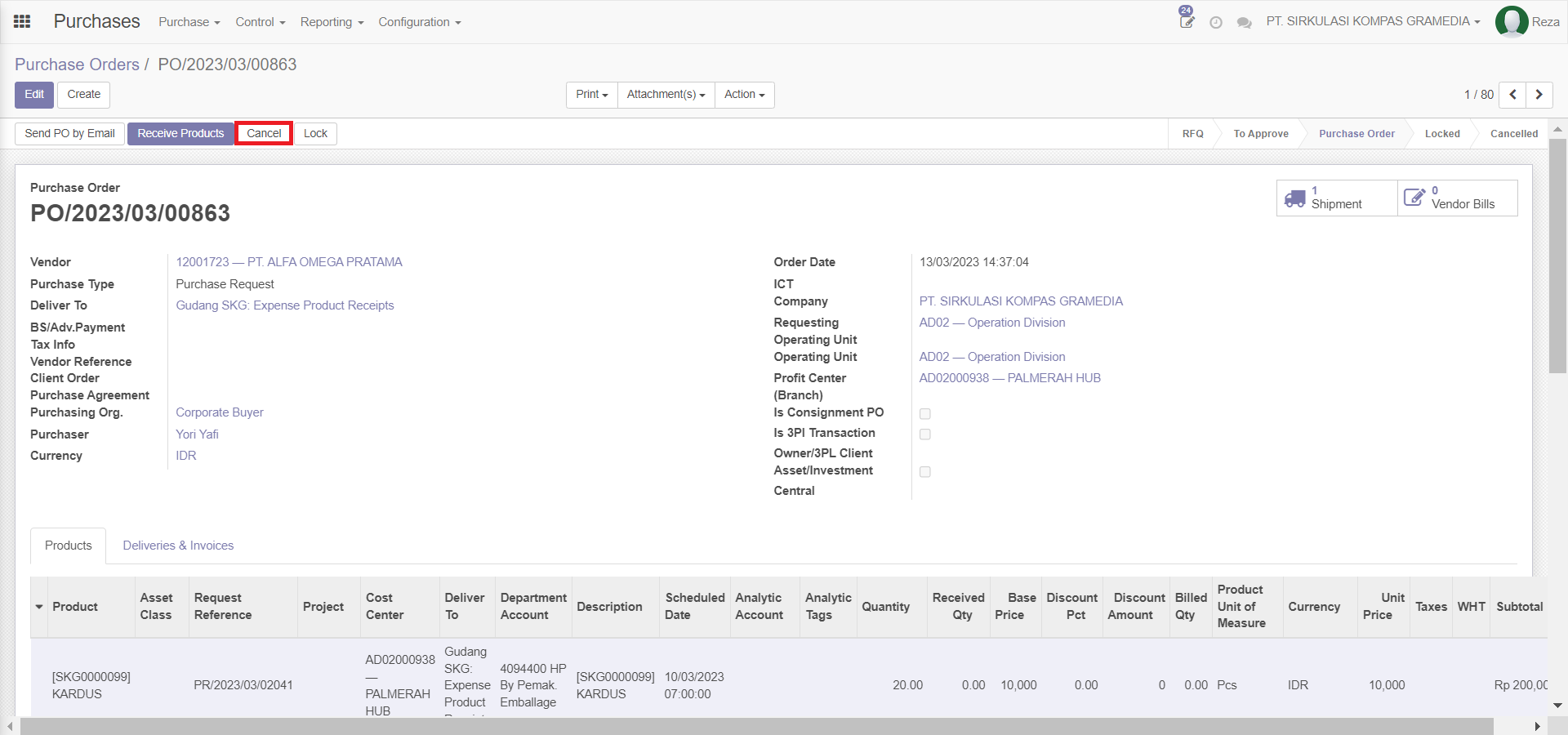Image resolution: width=1568 pixels, height=735 pixels.
Task: Open company link PT. SIRKULASI KOMPAS GRAMEDIA
Action: click(x=1021, y=301)
